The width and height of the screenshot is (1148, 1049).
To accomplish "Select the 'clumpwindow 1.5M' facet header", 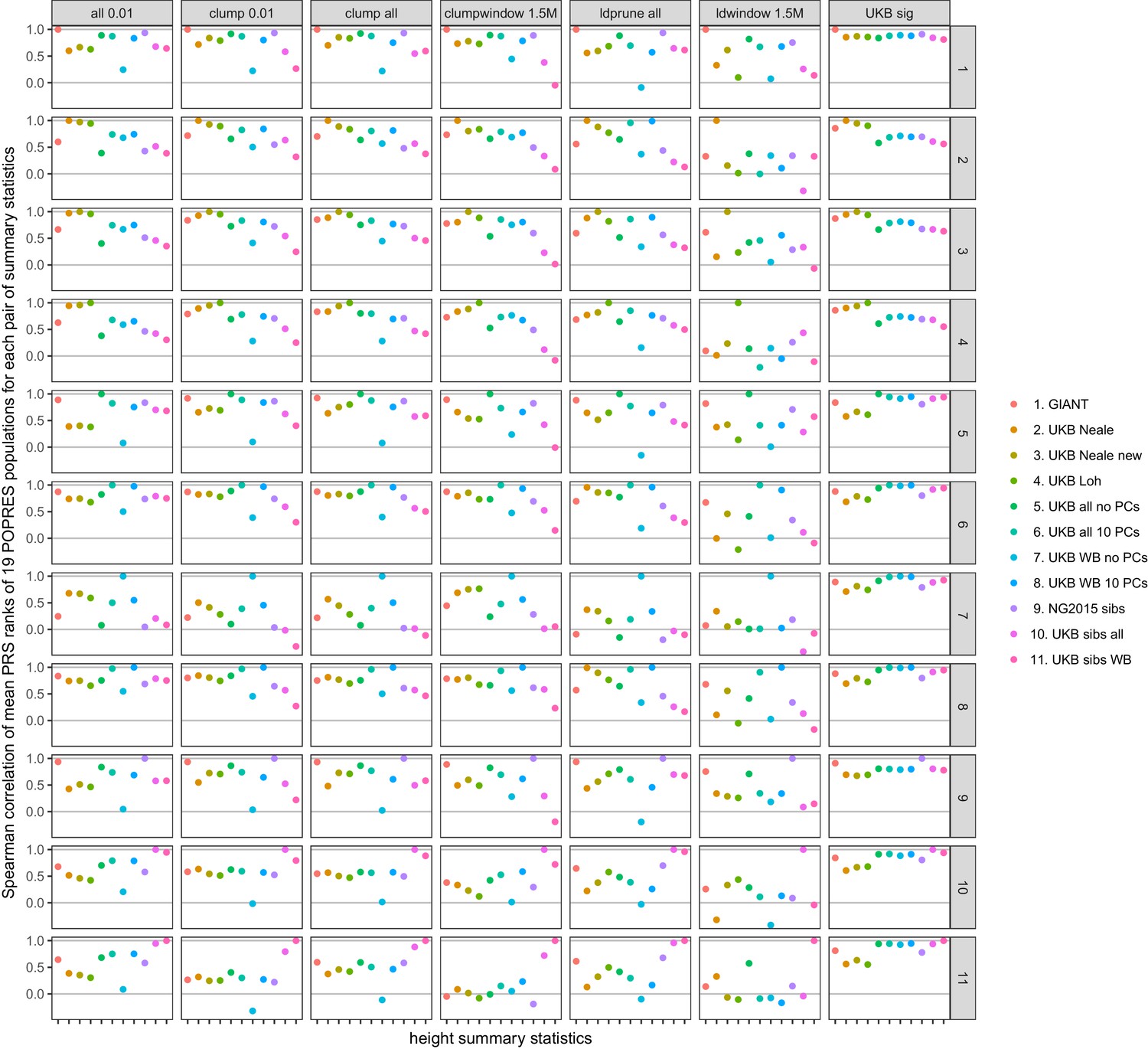I will coord(501,13).
